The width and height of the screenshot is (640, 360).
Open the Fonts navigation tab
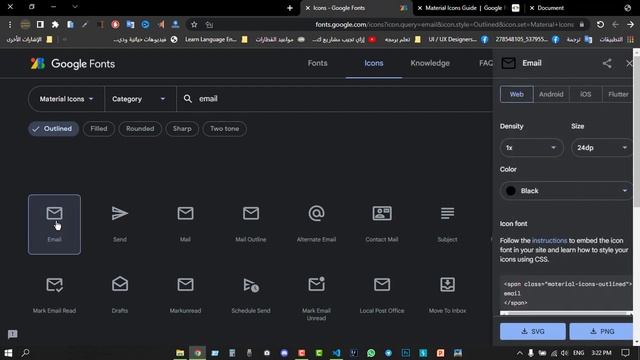318,63
